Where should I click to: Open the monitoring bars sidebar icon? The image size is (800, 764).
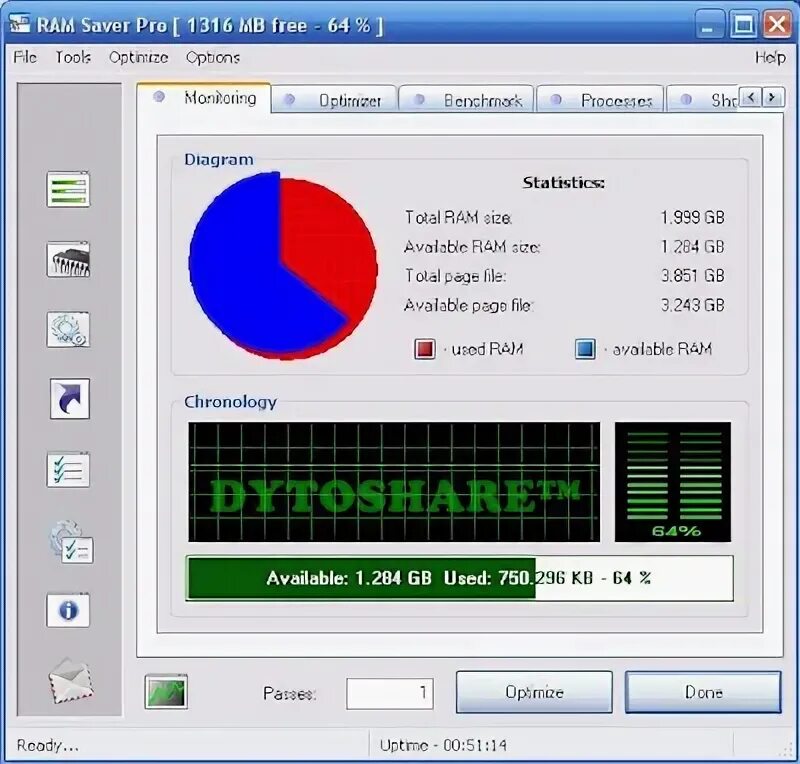(x=68, y=189)
